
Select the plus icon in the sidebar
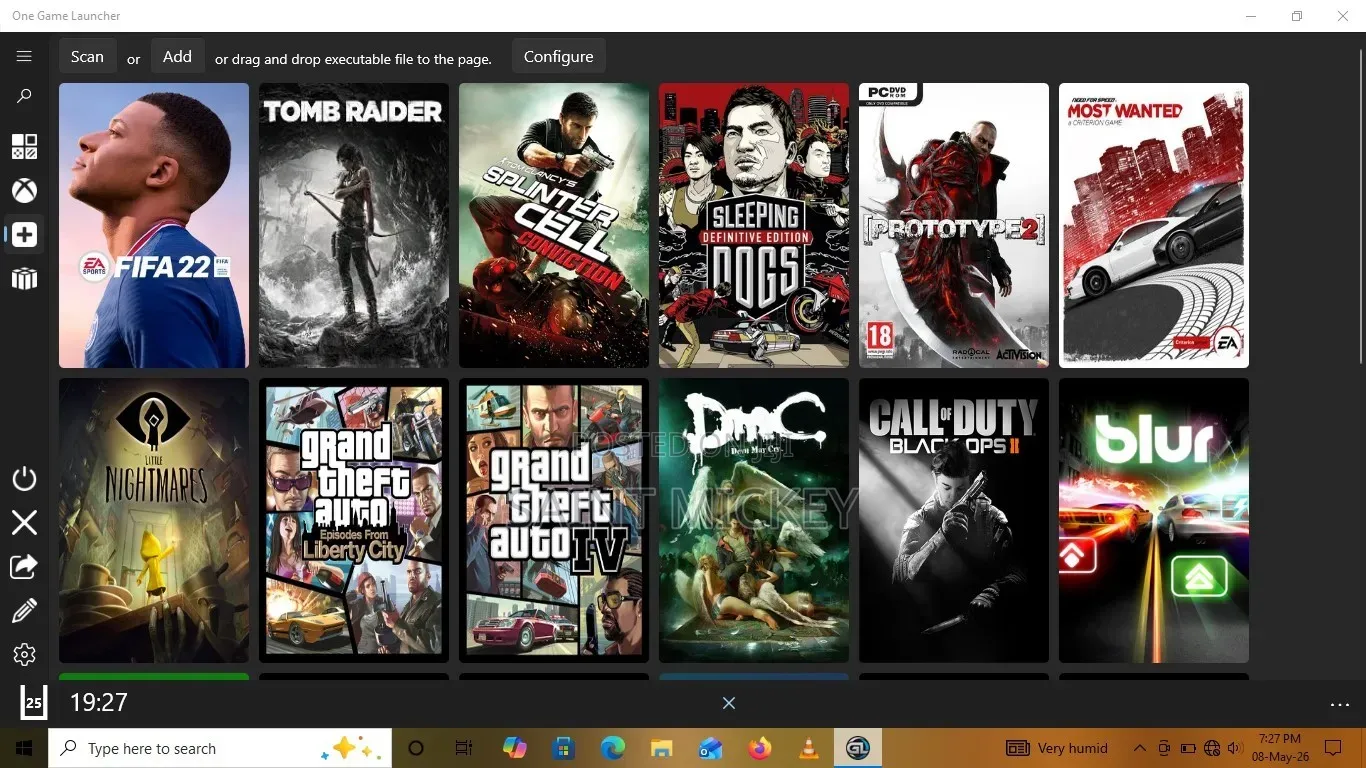click(x=24, y=235)
